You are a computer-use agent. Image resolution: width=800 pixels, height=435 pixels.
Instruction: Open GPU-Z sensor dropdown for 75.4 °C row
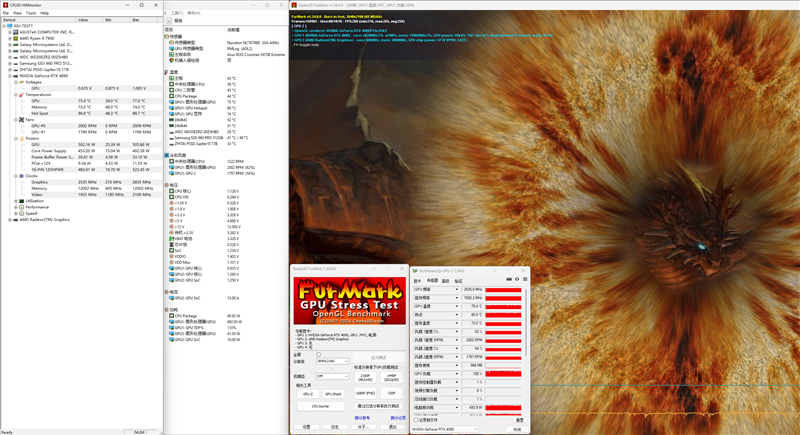point(456,306)
